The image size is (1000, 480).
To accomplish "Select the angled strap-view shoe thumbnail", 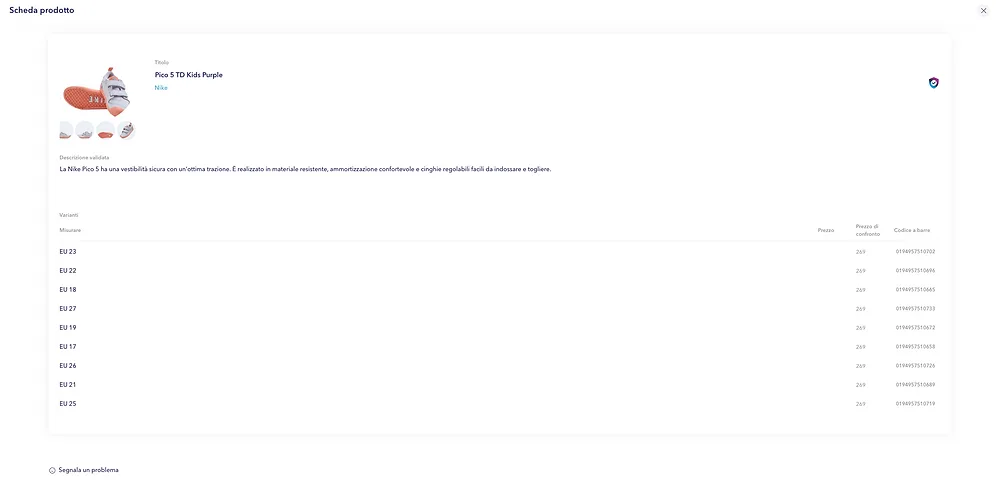I will click(x=126, y=131).
